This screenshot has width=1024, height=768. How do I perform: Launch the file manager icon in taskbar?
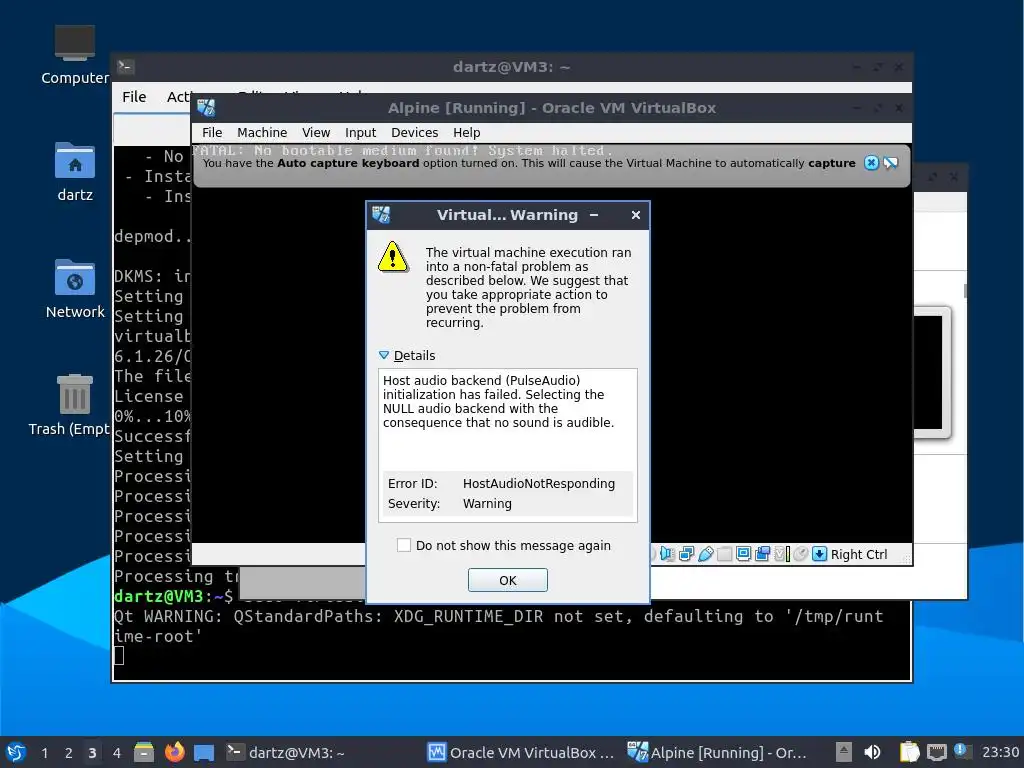click(144, 752)
